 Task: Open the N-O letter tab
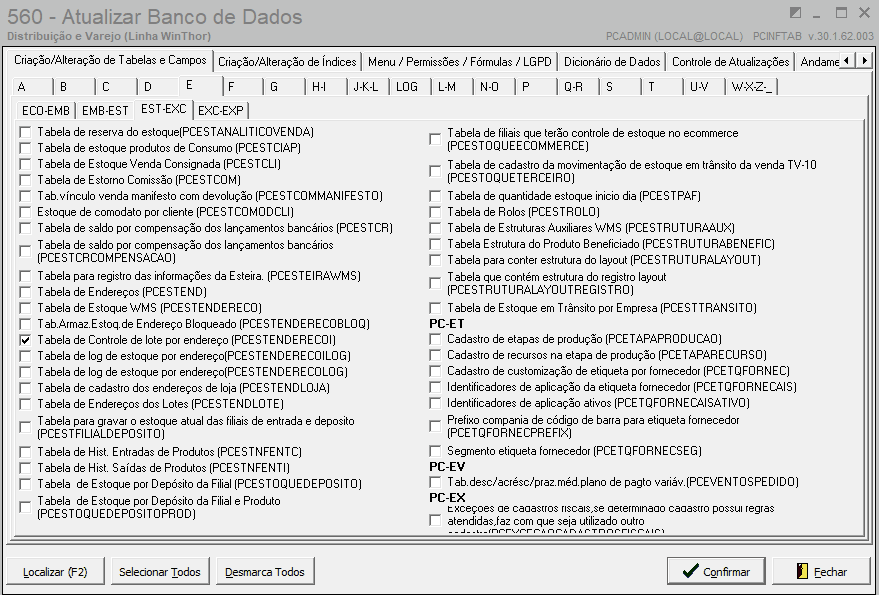tap(494, 87)
